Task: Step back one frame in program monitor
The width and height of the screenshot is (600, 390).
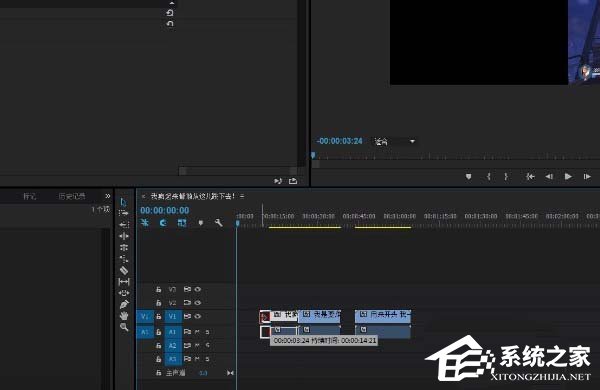Action: coord(549,176)
